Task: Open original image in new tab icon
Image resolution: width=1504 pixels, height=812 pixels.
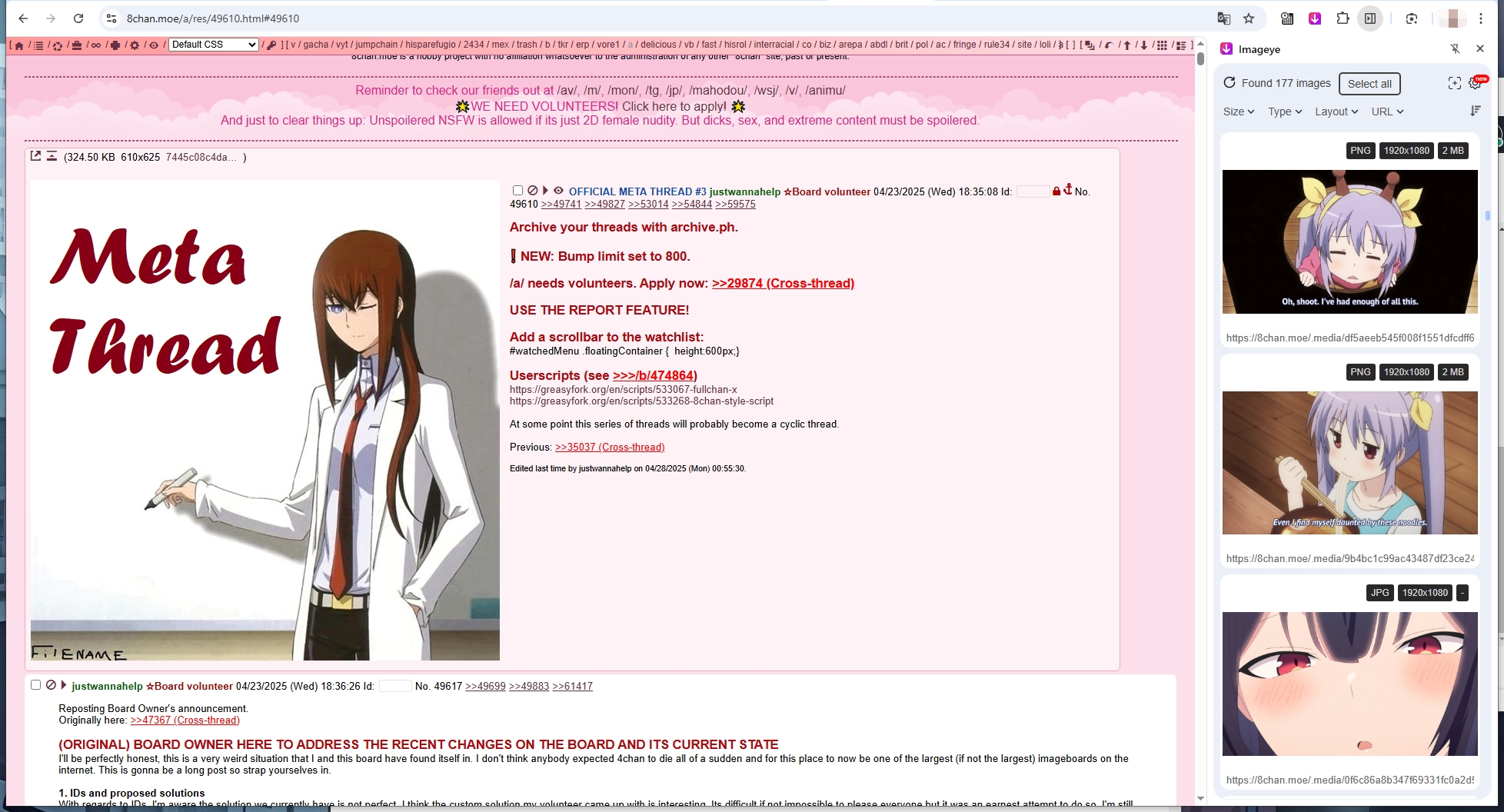Action: [x=35, y=156]
